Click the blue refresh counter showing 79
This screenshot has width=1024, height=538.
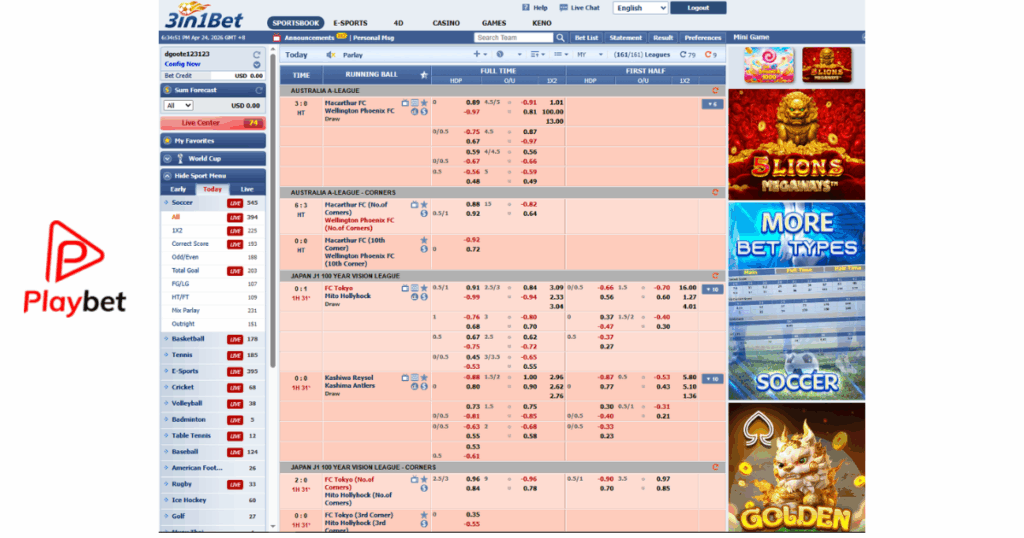click(688, 55)
